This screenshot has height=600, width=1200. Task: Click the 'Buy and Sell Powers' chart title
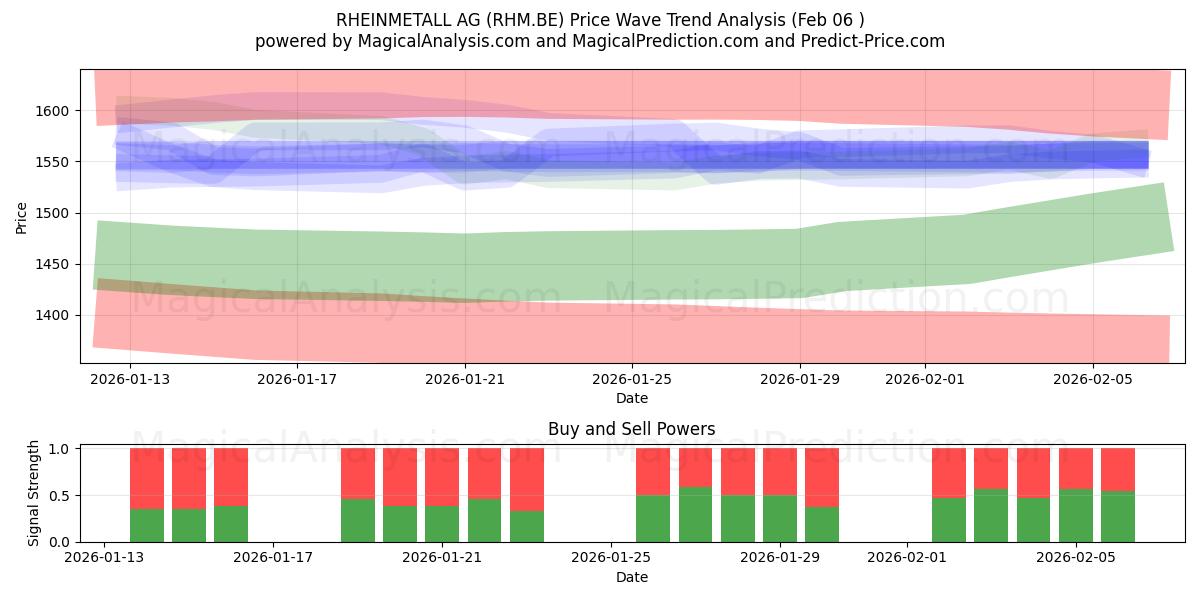point(632,429)
